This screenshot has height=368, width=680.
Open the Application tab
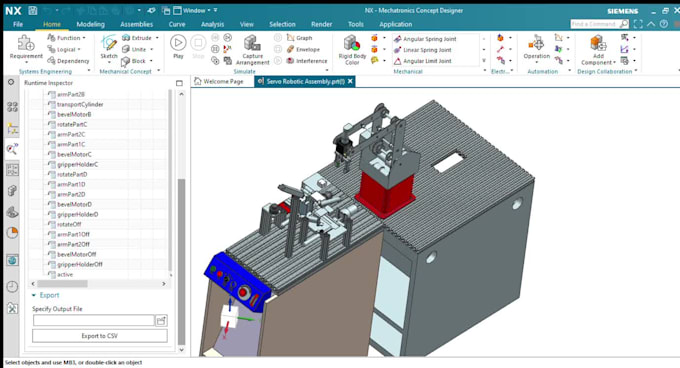point(396,24)
